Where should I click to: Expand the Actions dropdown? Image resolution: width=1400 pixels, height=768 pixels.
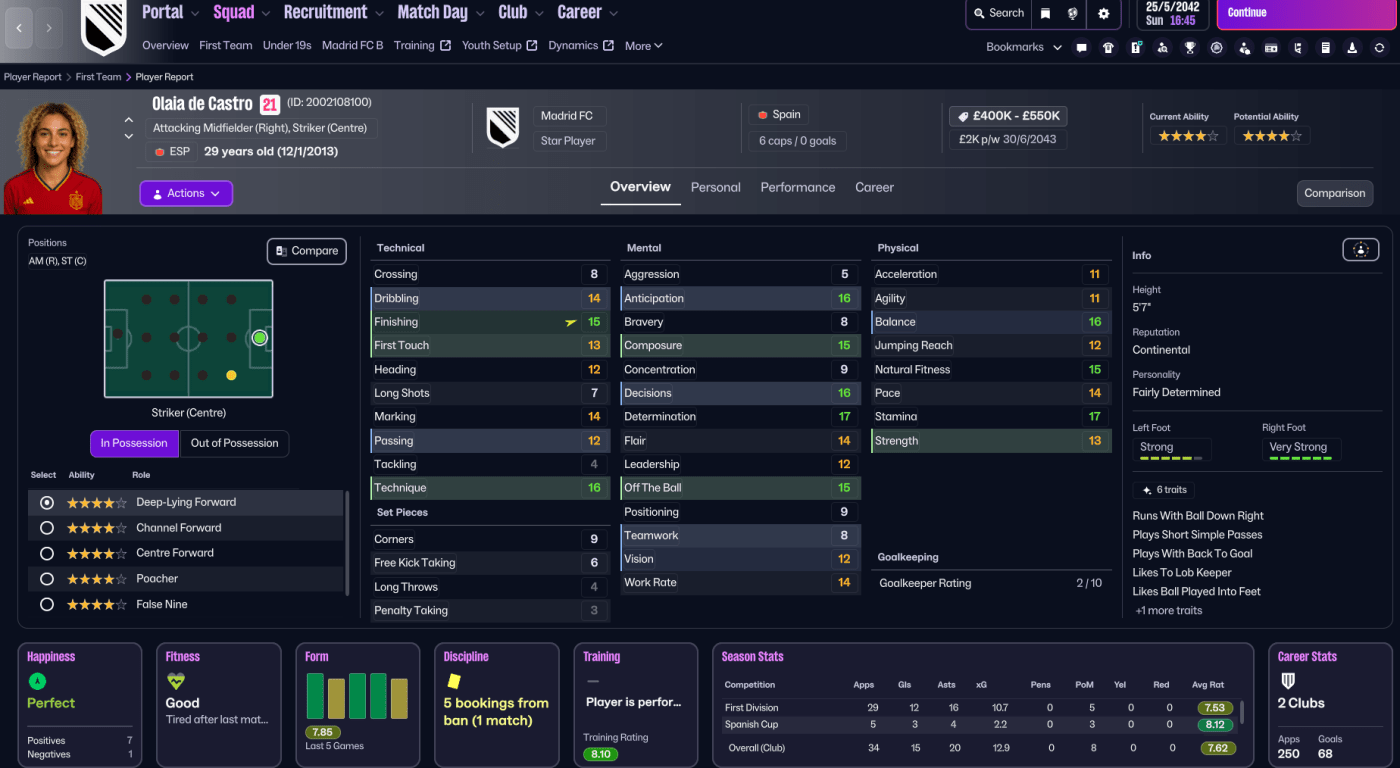click(186, 193)
